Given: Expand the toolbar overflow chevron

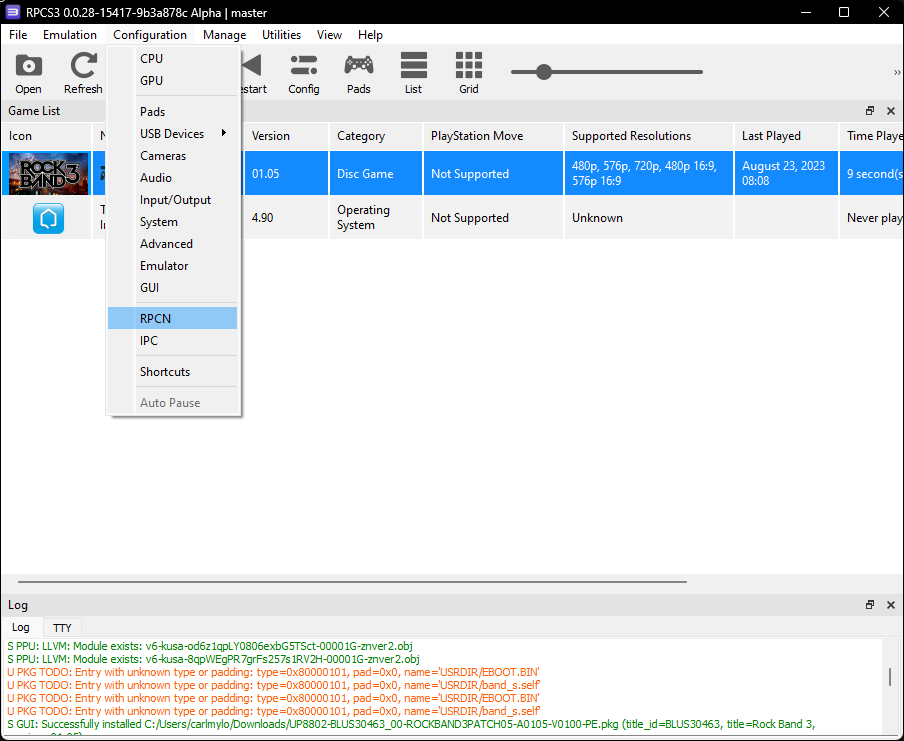Looking at the screenshot, I should tap(897, 73).
